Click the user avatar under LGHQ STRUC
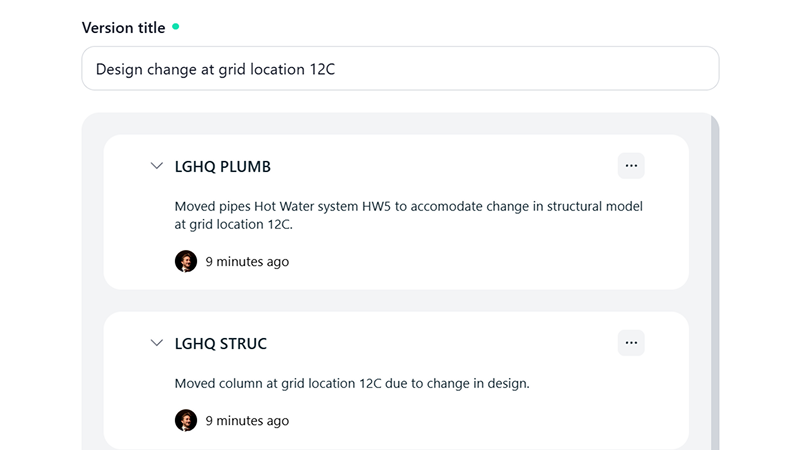800x450 pixels. (186, 420)
